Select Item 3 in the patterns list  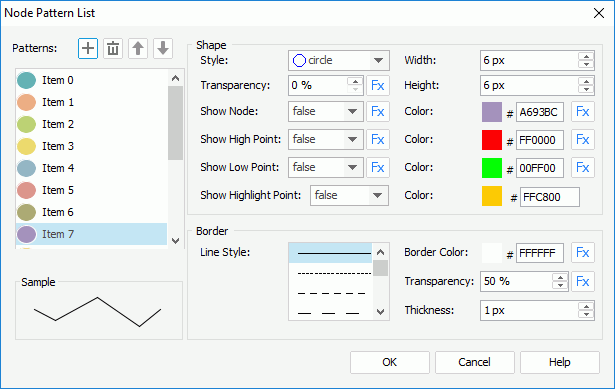click(x=91, y=146)
